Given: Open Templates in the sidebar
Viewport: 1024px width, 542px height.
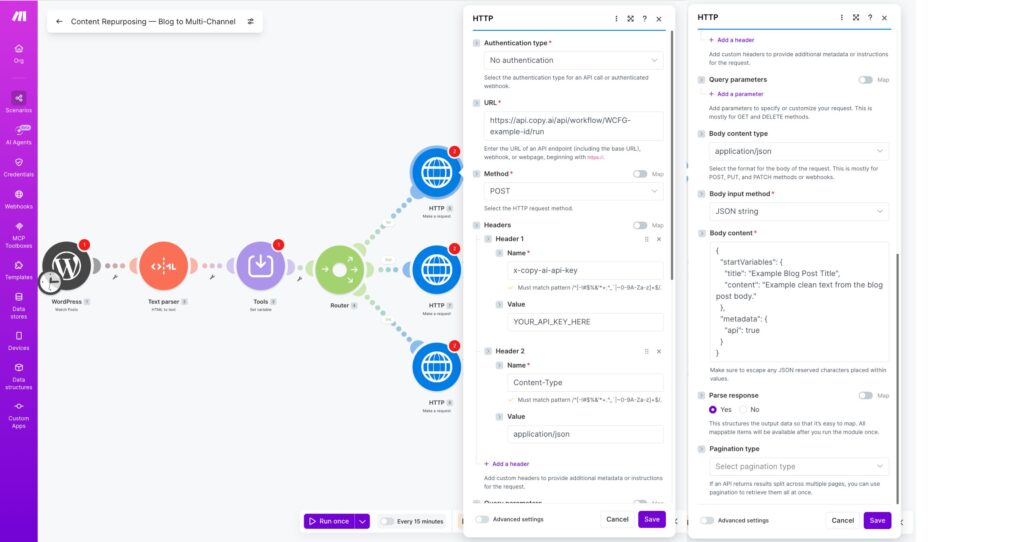Looking at the screenshot, I should coord(19,270).
